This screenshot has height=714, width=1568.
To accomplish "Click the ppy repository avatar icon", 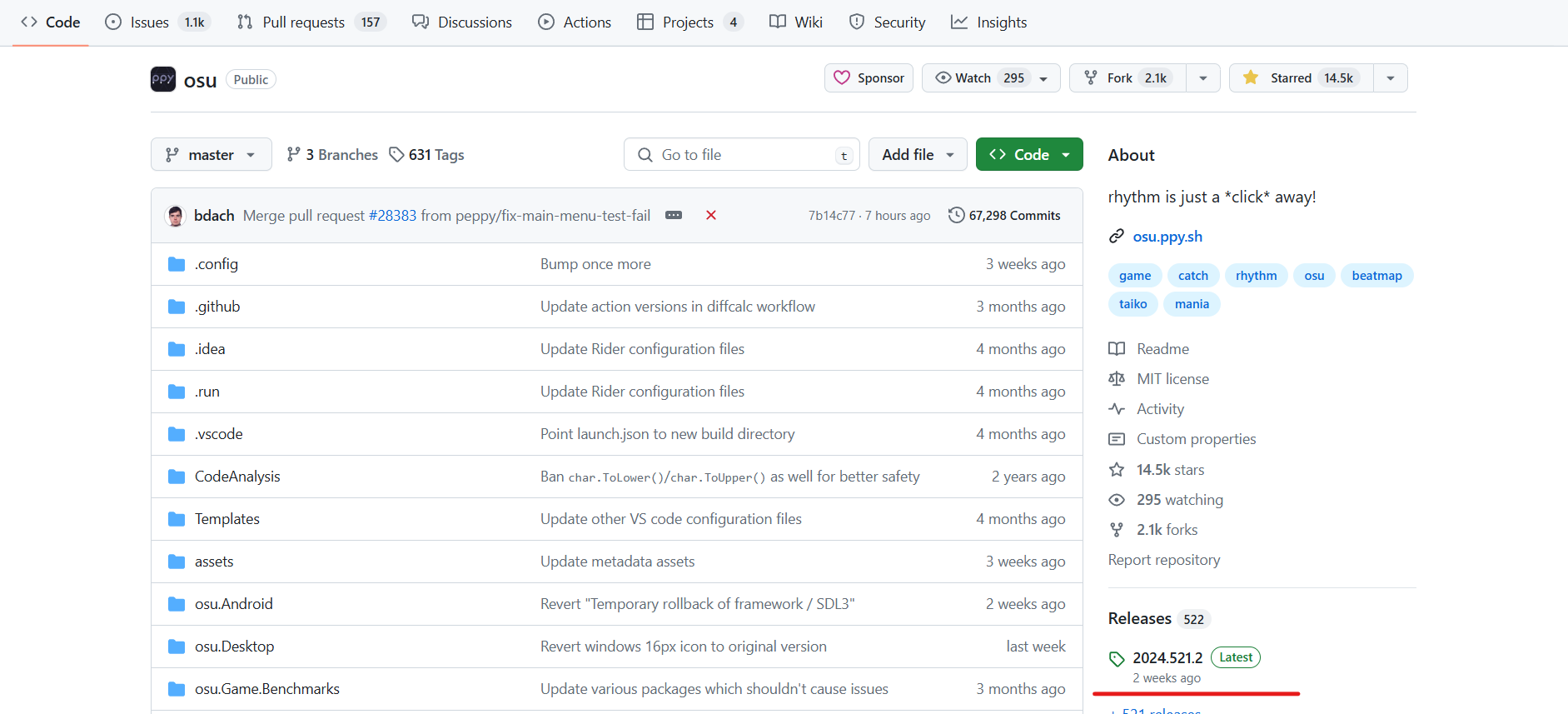I will 163,79.
